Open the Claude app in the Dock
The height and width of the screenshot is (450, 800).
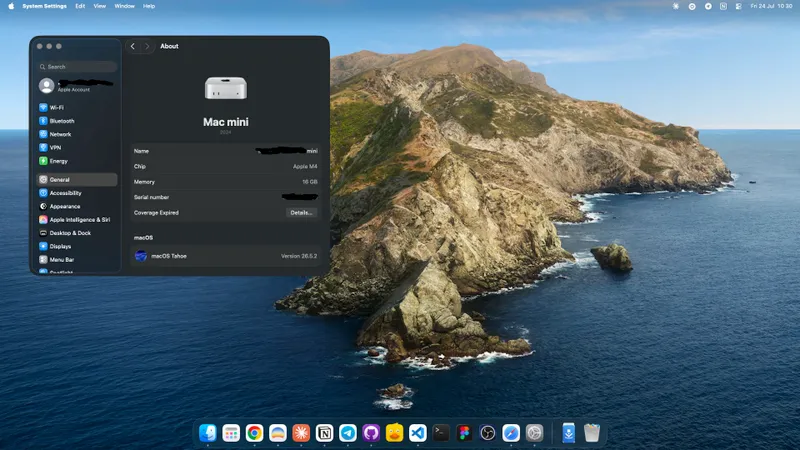tap(301, 433)
